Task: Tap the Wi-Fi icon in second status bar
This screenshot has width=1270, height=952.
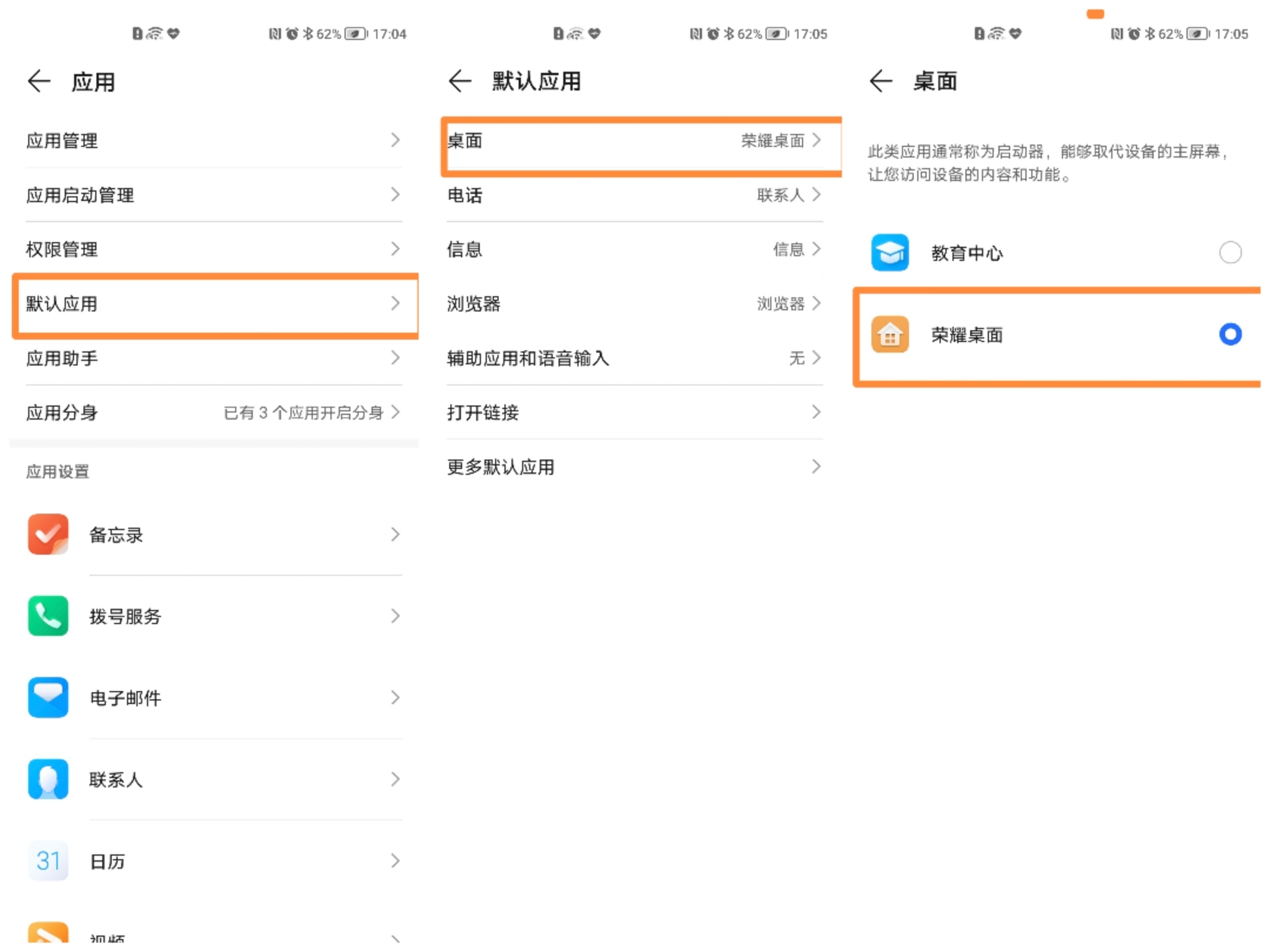Action: pyautogui.click(x=575, y=33)
